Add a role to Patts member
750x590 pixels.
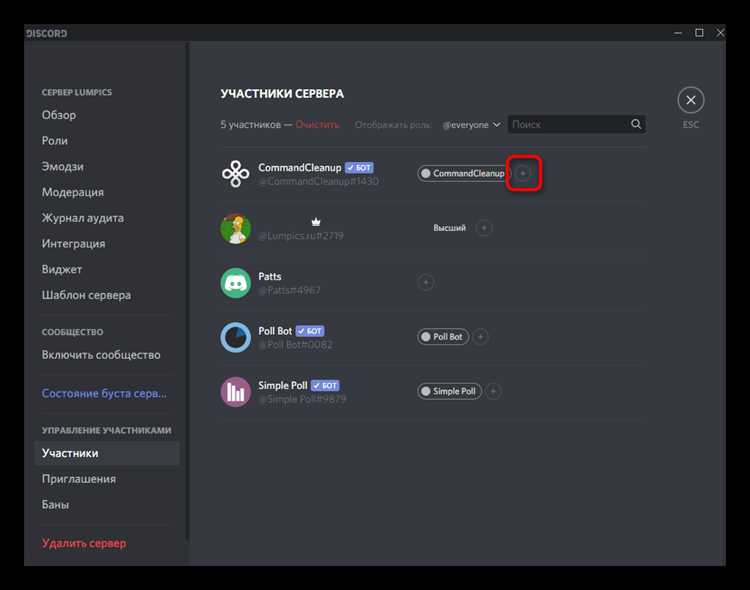pos(425,282)
